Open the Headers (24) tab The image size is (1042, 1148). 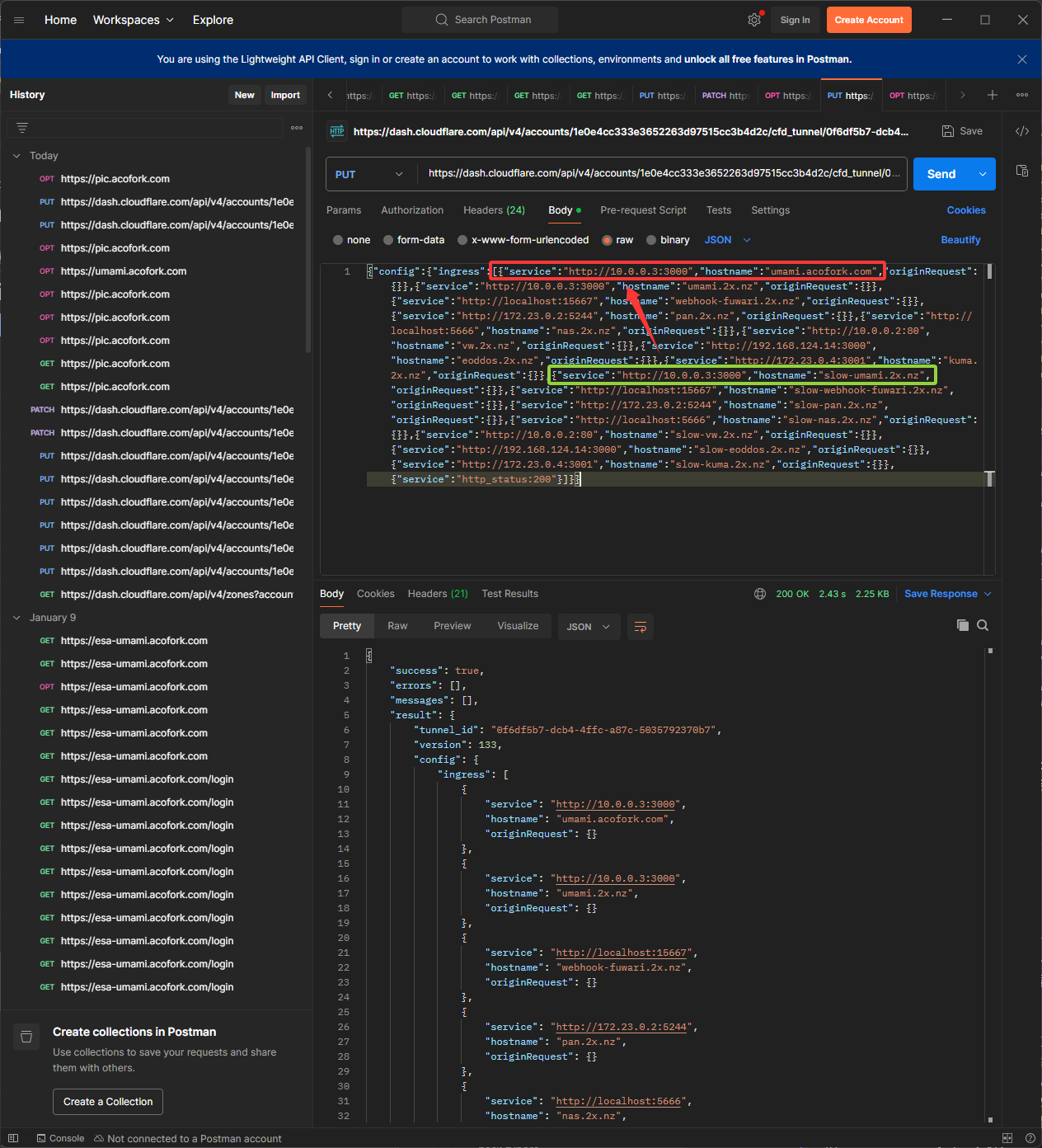click(x=494, y=210)
